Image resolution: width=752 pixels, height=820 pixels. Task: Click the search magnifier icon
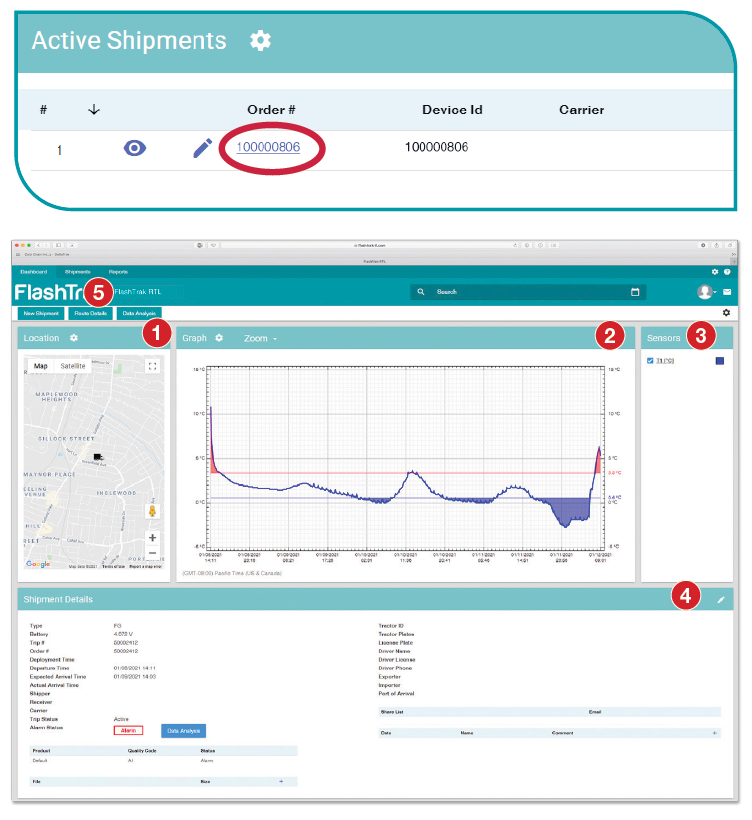tap(421, 292)
